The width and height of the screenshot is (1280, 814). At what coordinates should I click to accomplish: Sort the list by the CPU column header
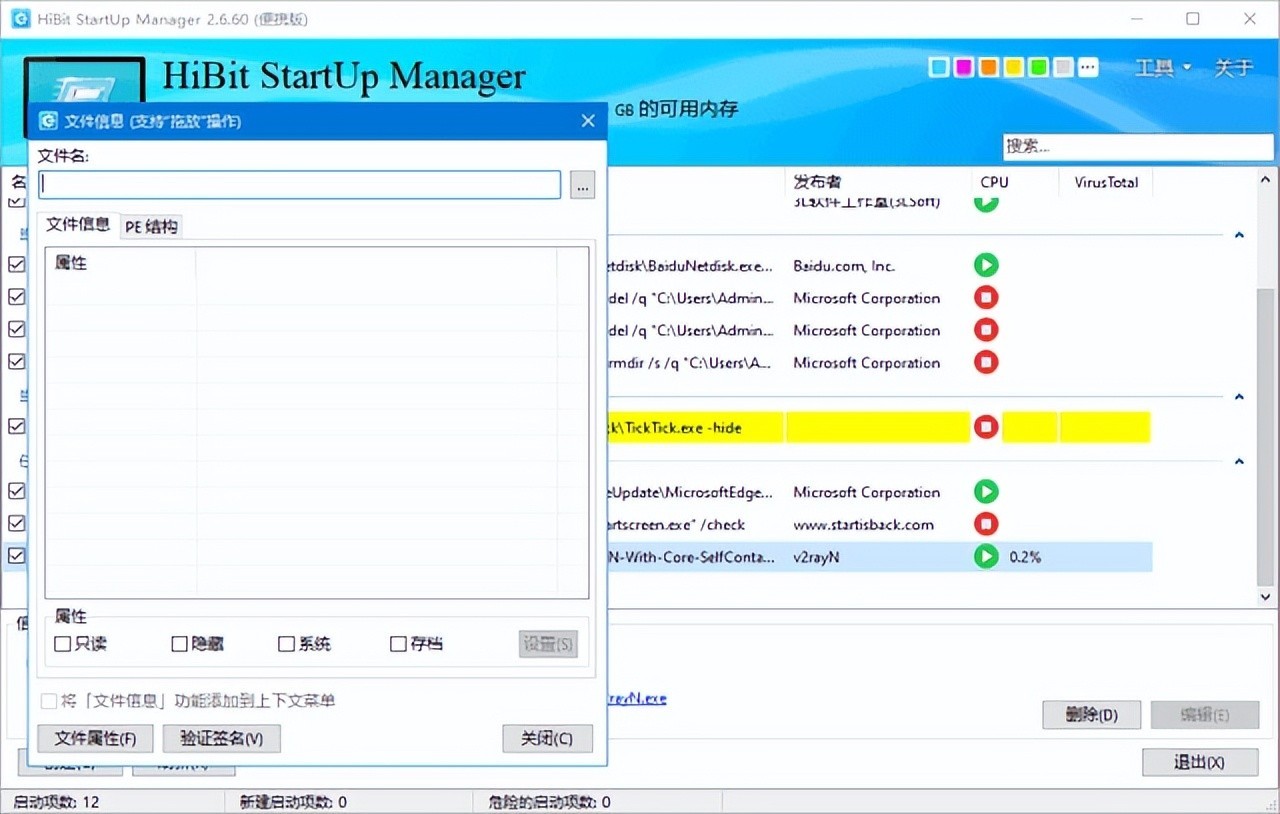point(1014,182)
